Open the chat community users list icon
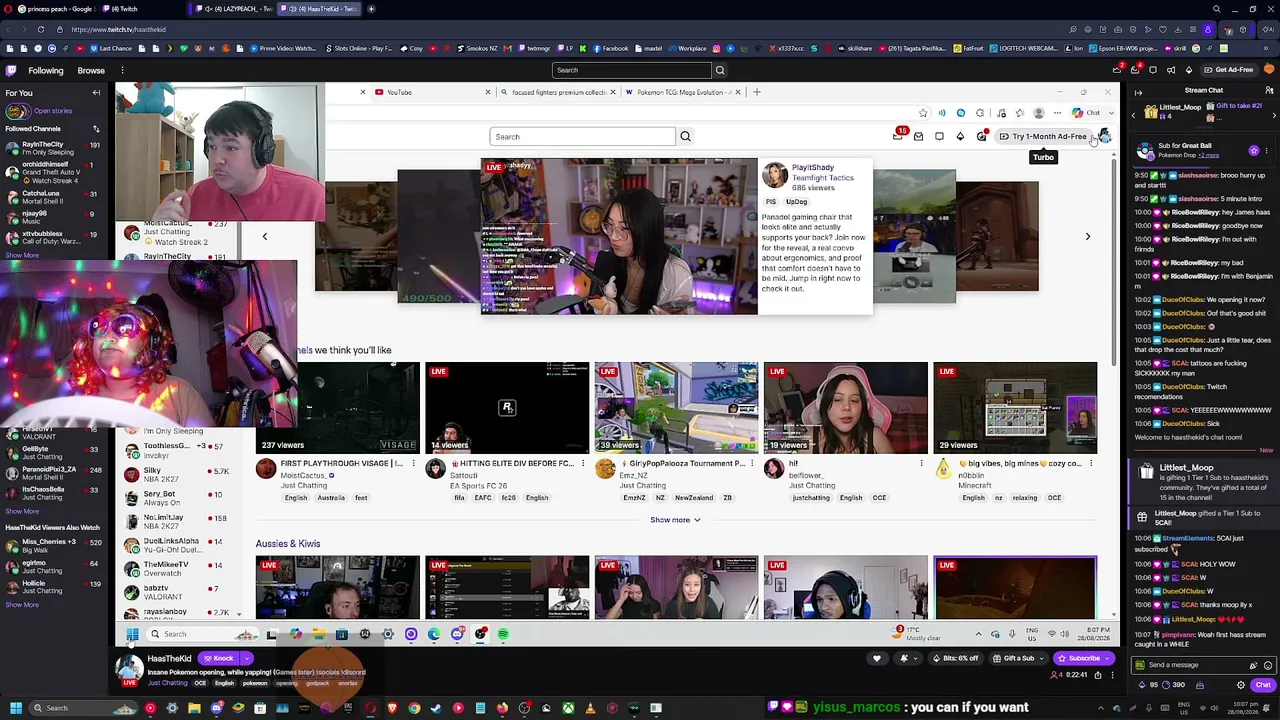Viewport: 1280px width, 720px height. [x=1269, y=91]
